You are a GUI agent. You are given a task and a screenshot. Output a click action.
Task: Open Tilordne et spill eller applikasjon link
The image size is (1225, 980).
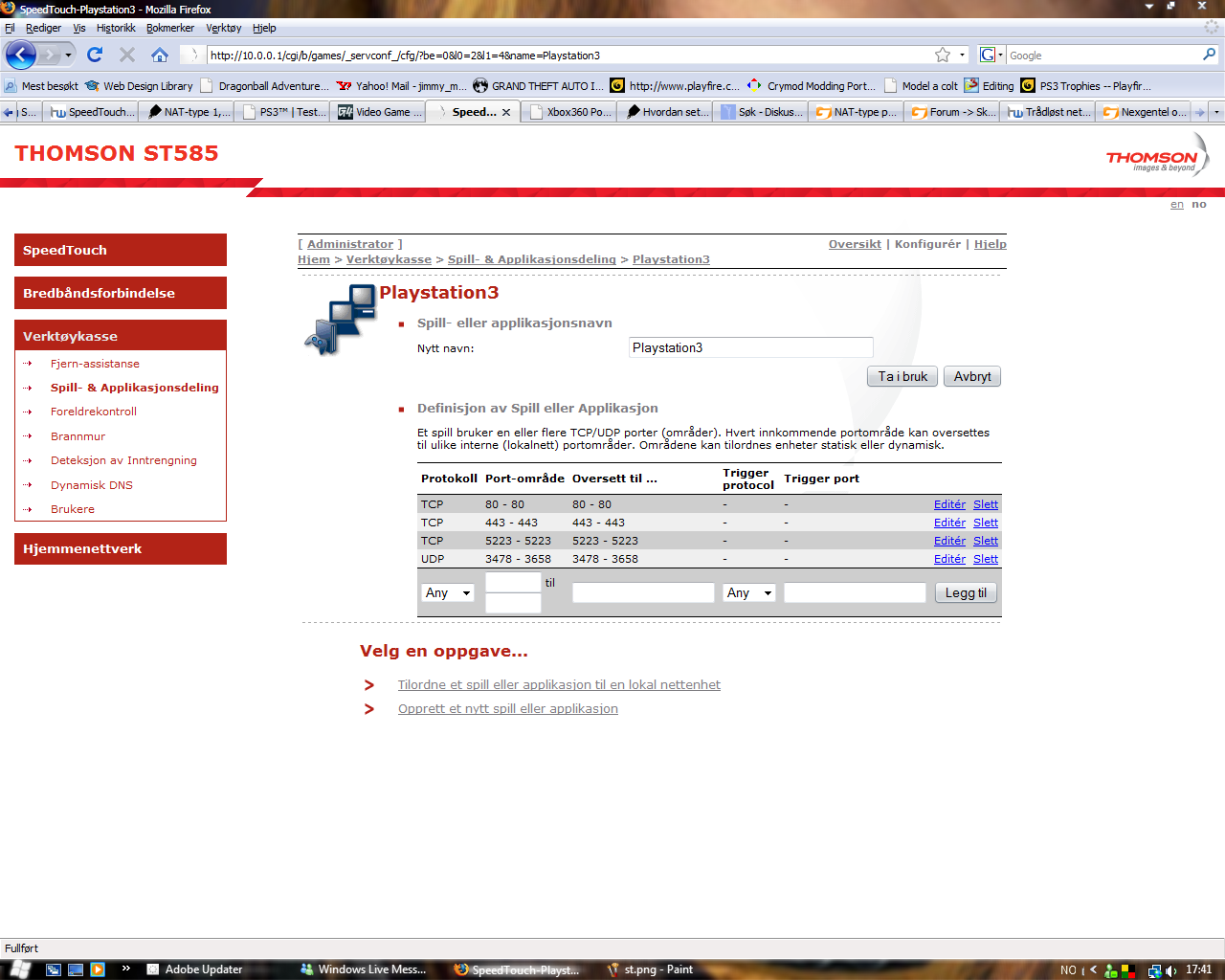[x=559, y=684]
